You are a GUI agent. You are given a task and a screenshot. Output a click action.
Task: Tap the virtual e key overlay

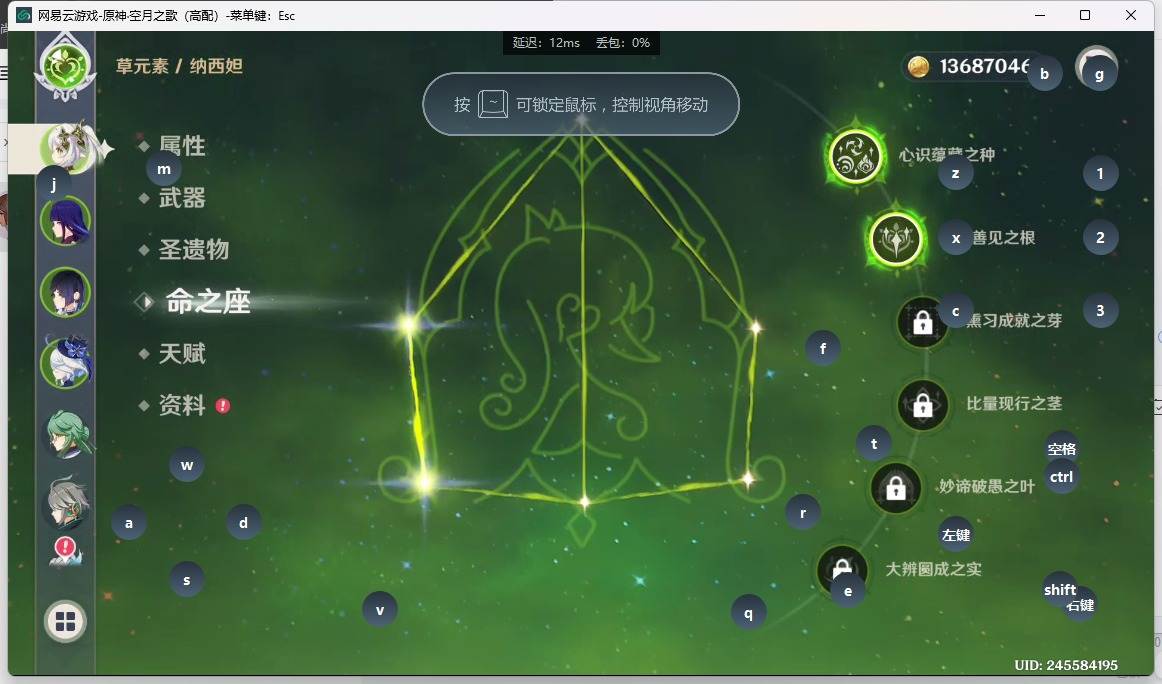coord(848,591)
